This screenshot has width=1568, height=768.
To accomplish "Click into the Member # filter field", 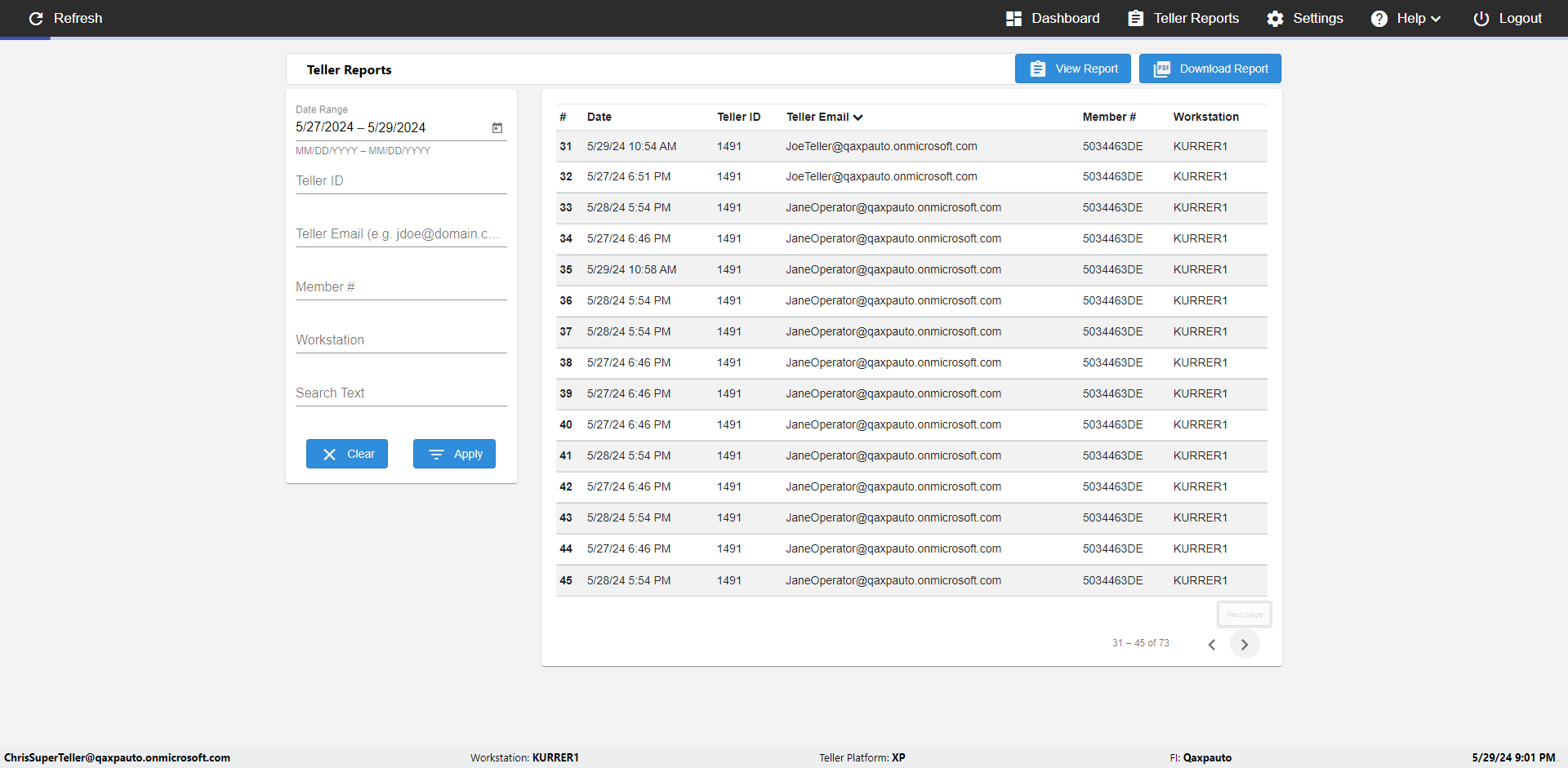I will coord(401,286).
